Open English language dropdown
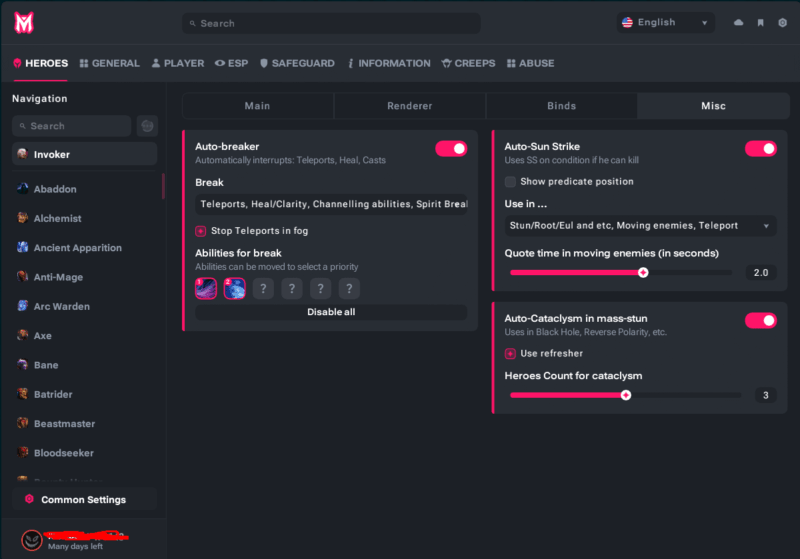The width and height of the screenshot is (800, 559). click(x=665, y=22)
